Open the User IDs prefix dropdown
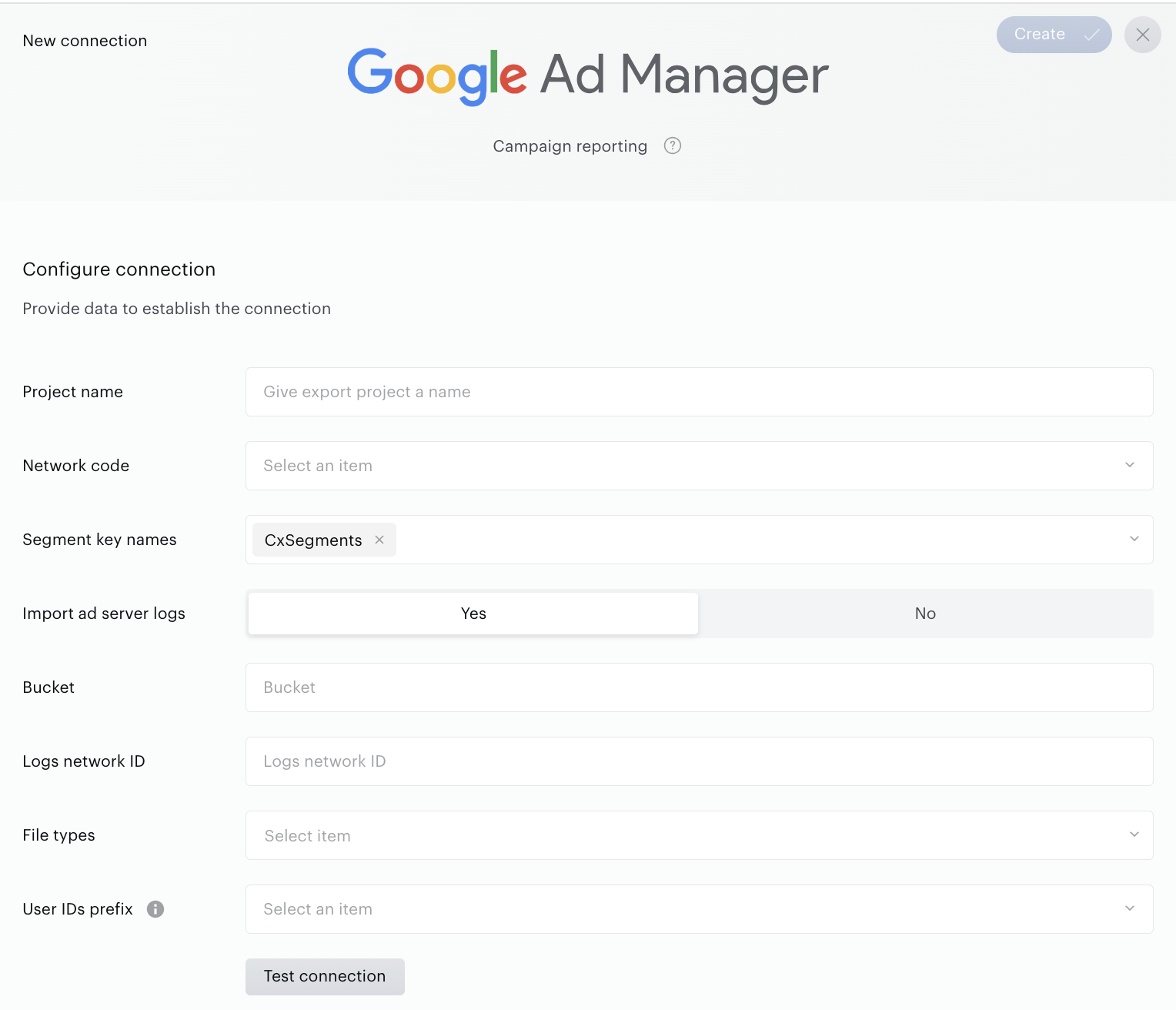 click(x=699, y=909)
